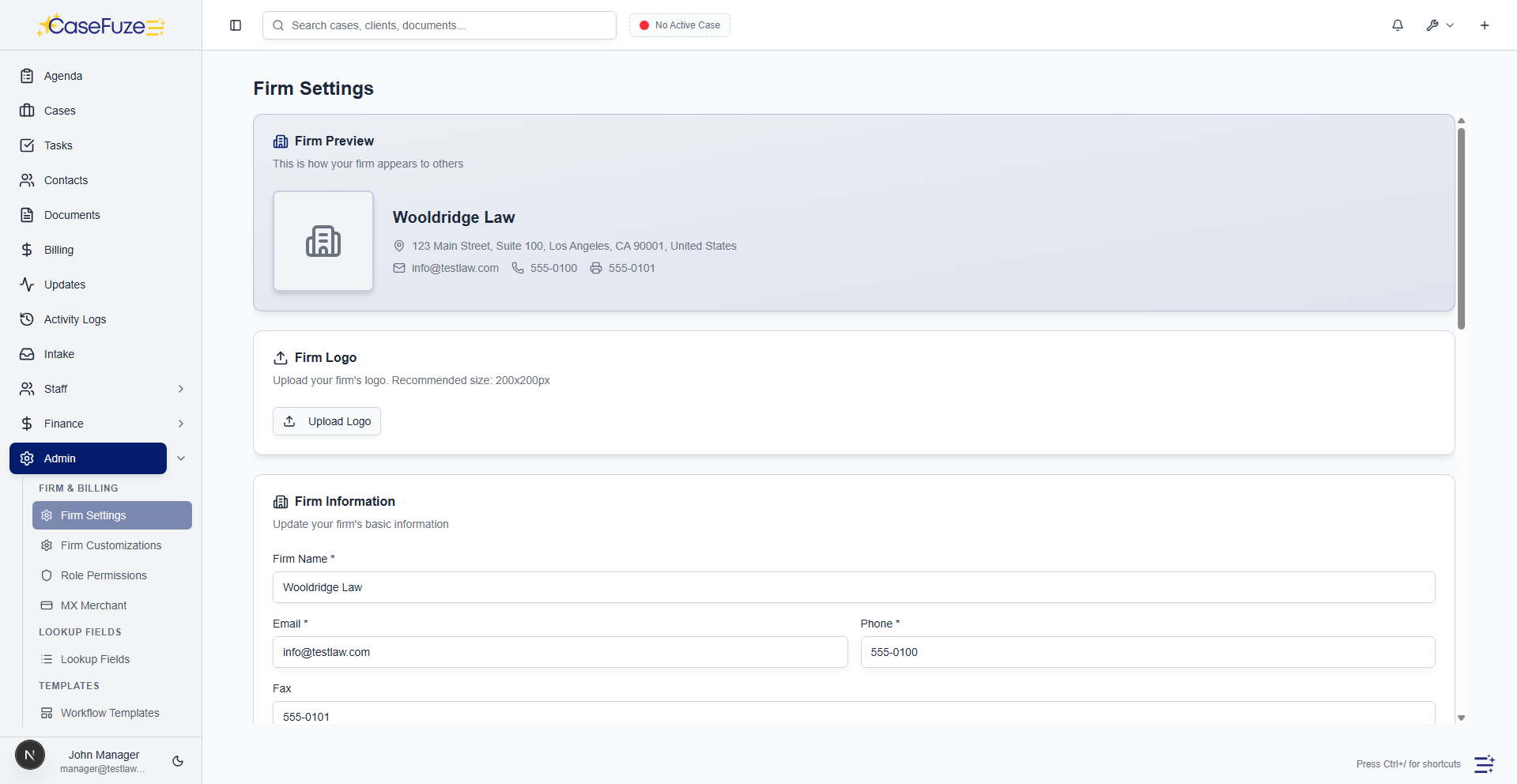Screen dimensions: 1517x784
Task: Click the Intake inbox icon
Action: 27,354
